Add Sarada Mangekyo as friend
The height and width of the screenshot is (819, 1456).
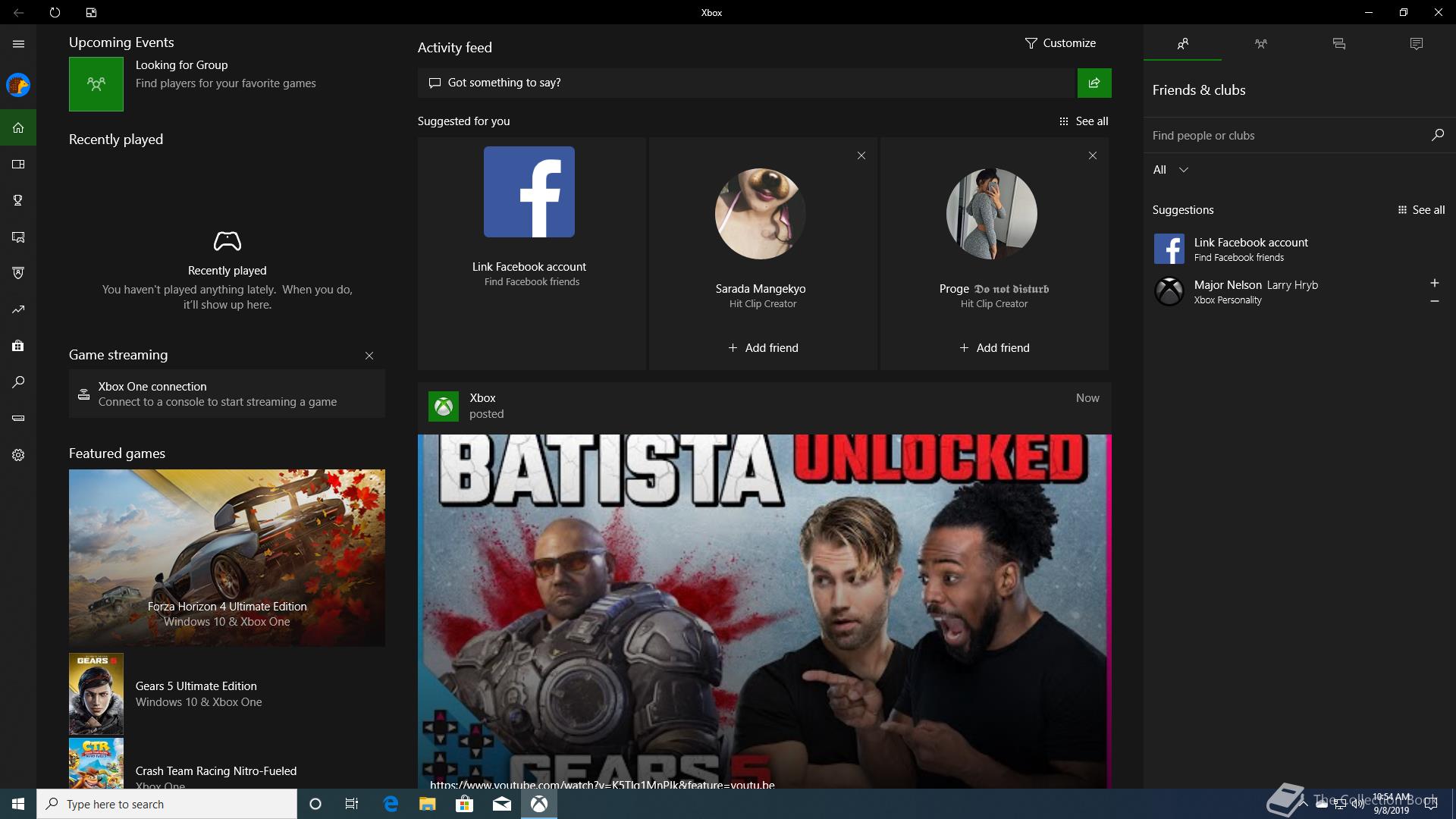tap(763, 348)
